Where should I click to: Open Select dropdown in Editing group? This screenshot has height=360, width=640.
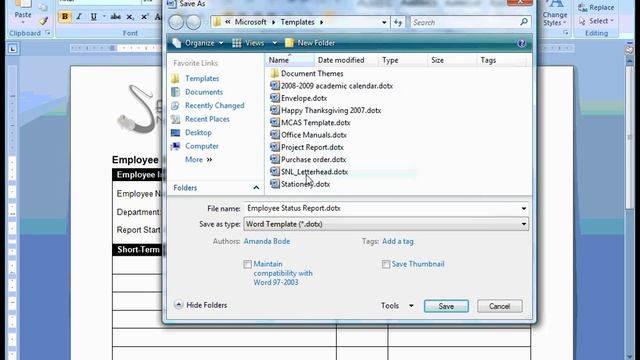point(596,21)
